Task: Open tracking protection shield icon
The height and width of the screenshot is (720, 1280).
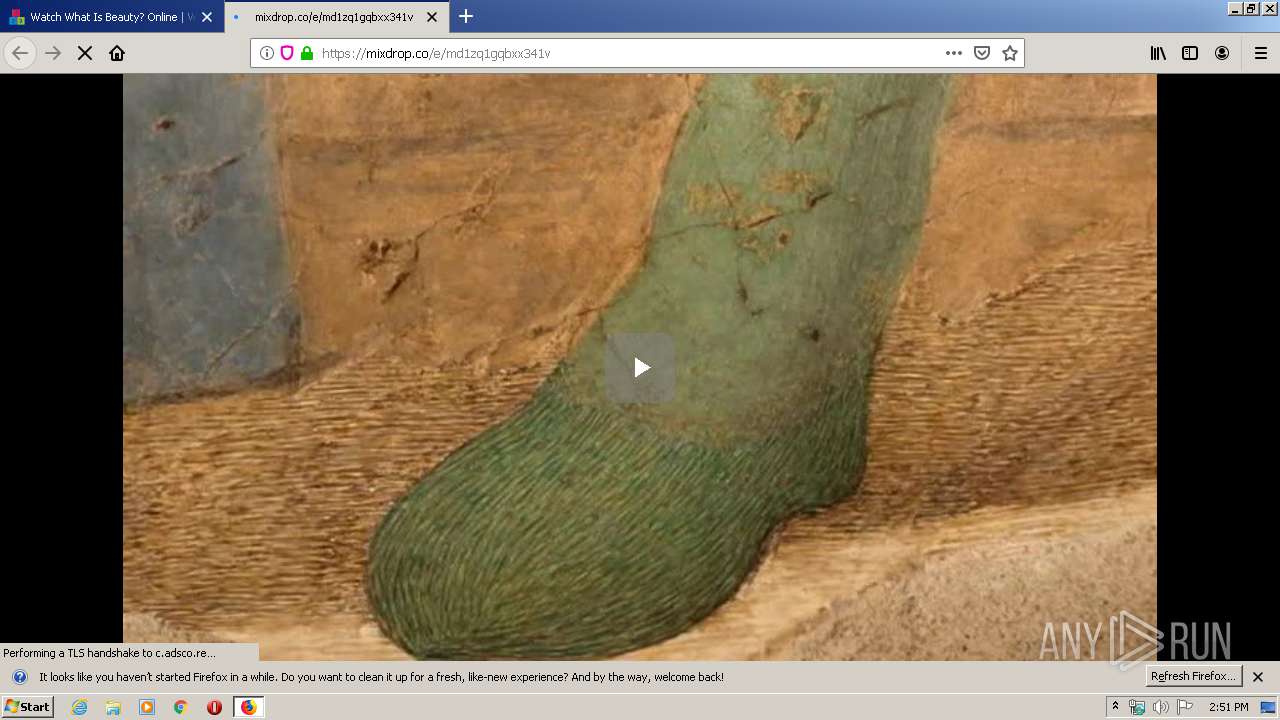Action: [x=287, y=53]
